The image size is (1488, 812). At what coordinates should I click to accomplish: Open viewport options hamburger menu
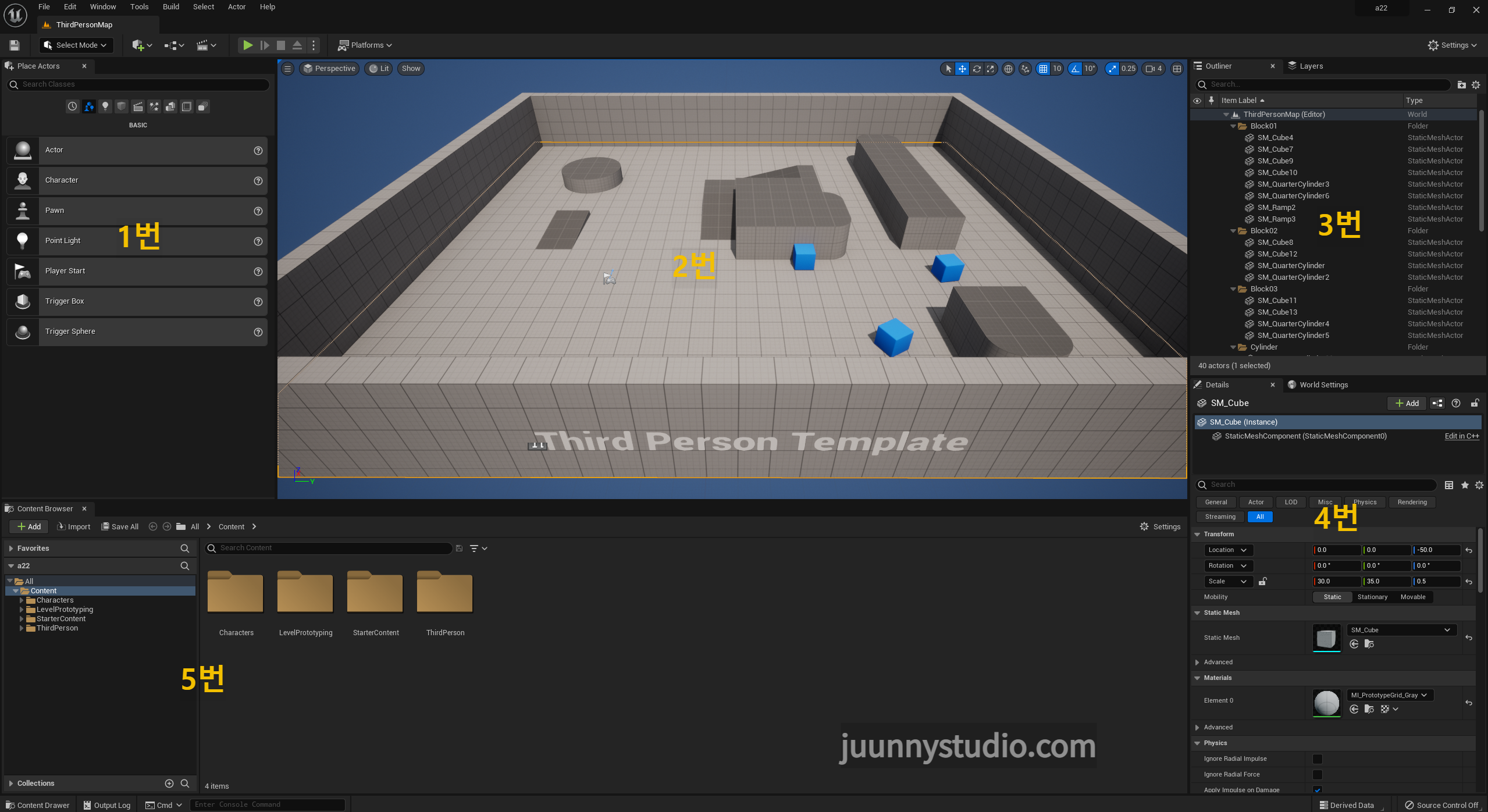tap(287, 69)
